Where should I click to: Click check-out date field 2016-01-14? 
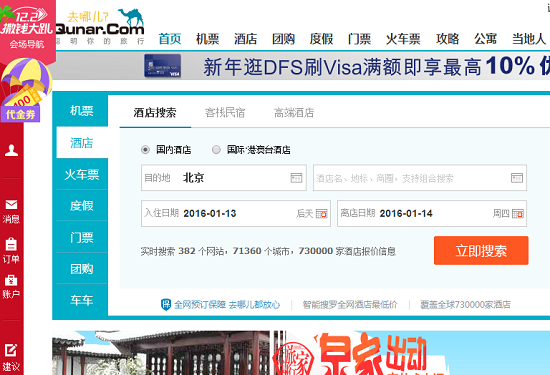[x=432, y=214]
